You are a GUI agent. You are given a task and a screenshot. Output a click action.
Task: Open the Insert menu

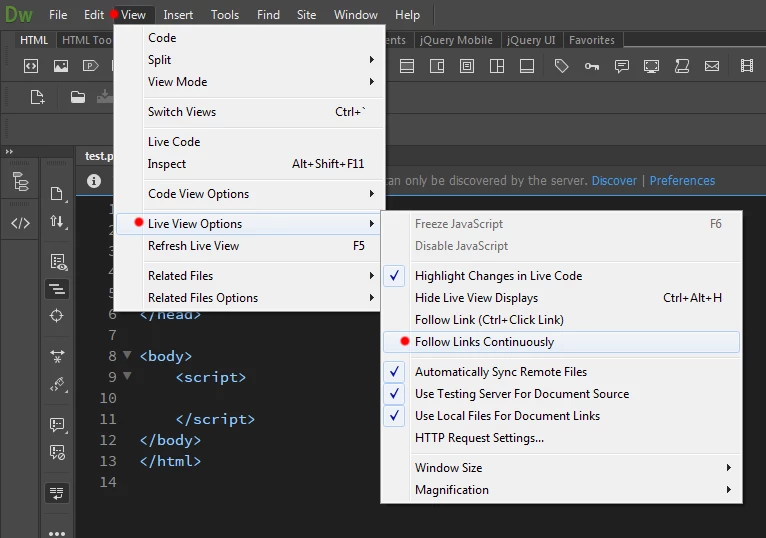click(x=178, y=15)
